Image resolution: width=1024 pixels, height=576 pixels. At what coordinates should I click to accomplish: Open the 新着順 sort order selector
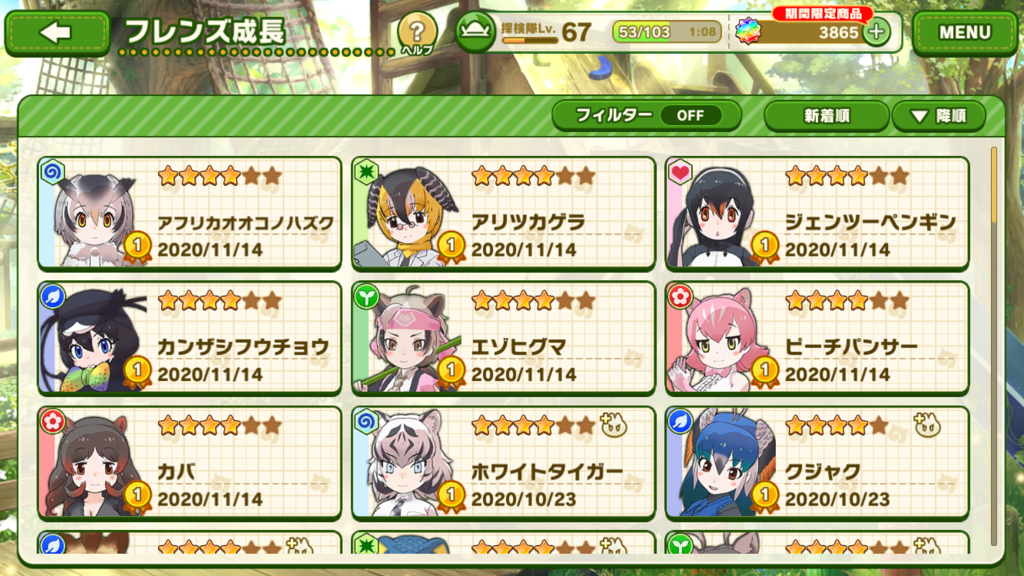tap(826, 116)
